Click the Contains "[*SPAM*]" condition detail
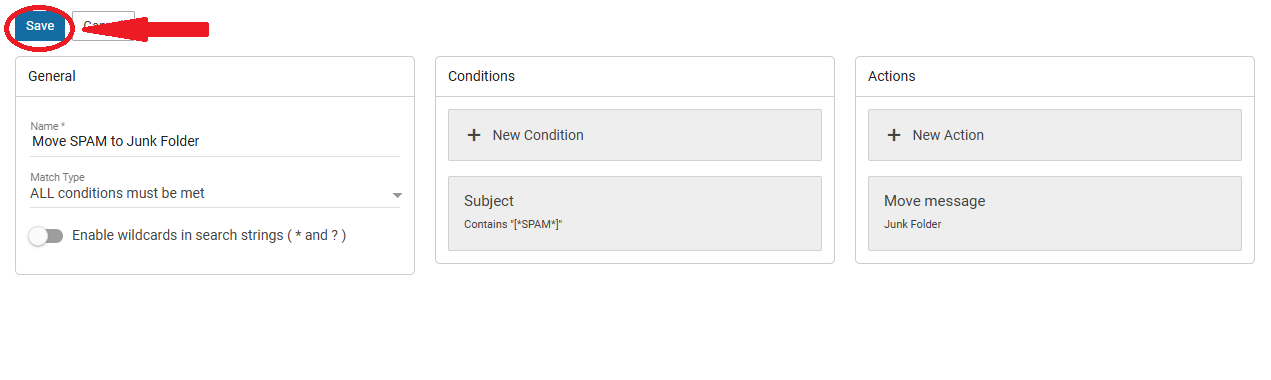 click(x=513, y=224)
